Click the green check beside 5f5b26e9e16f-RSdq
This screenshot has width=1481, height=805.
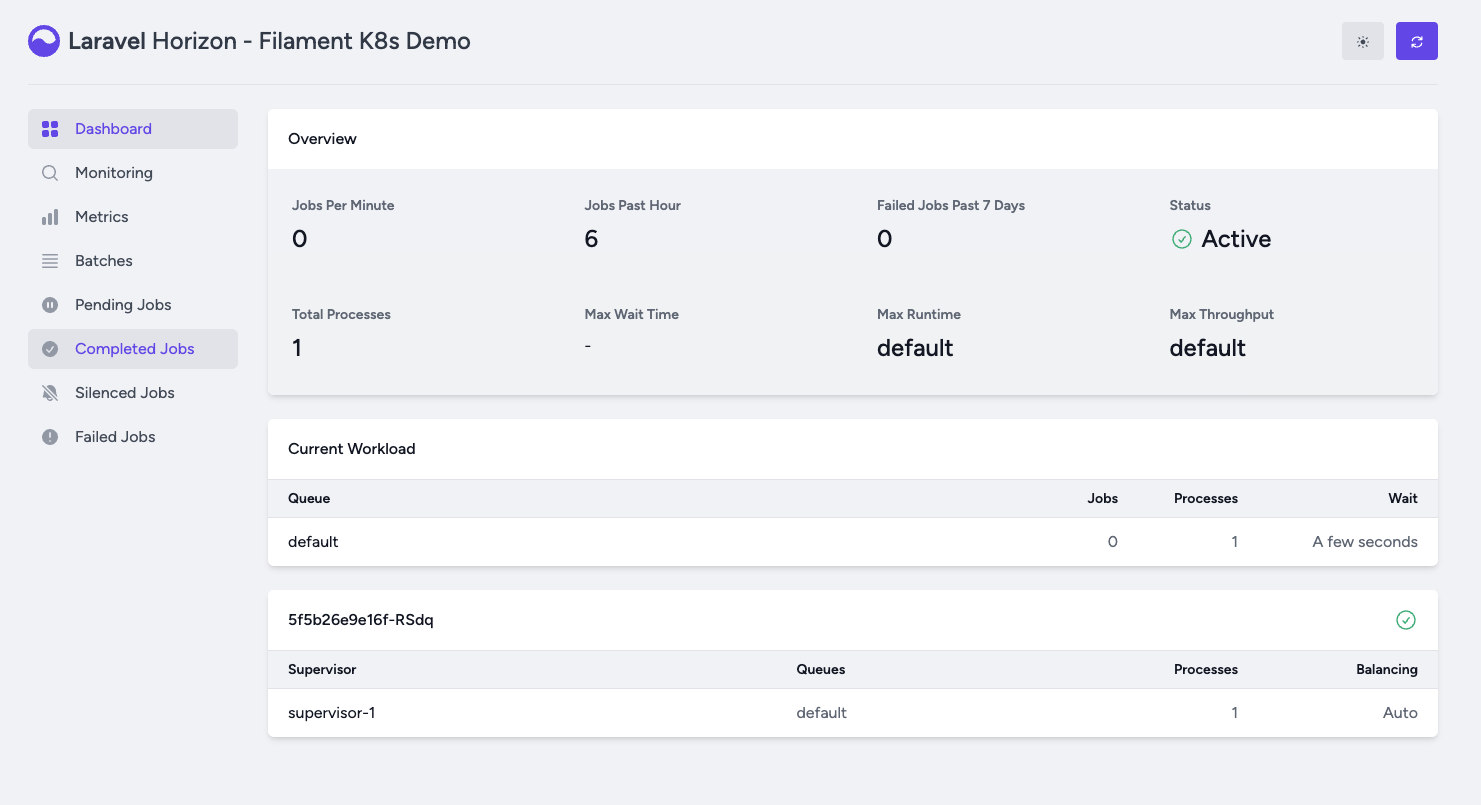point(1406,620)
